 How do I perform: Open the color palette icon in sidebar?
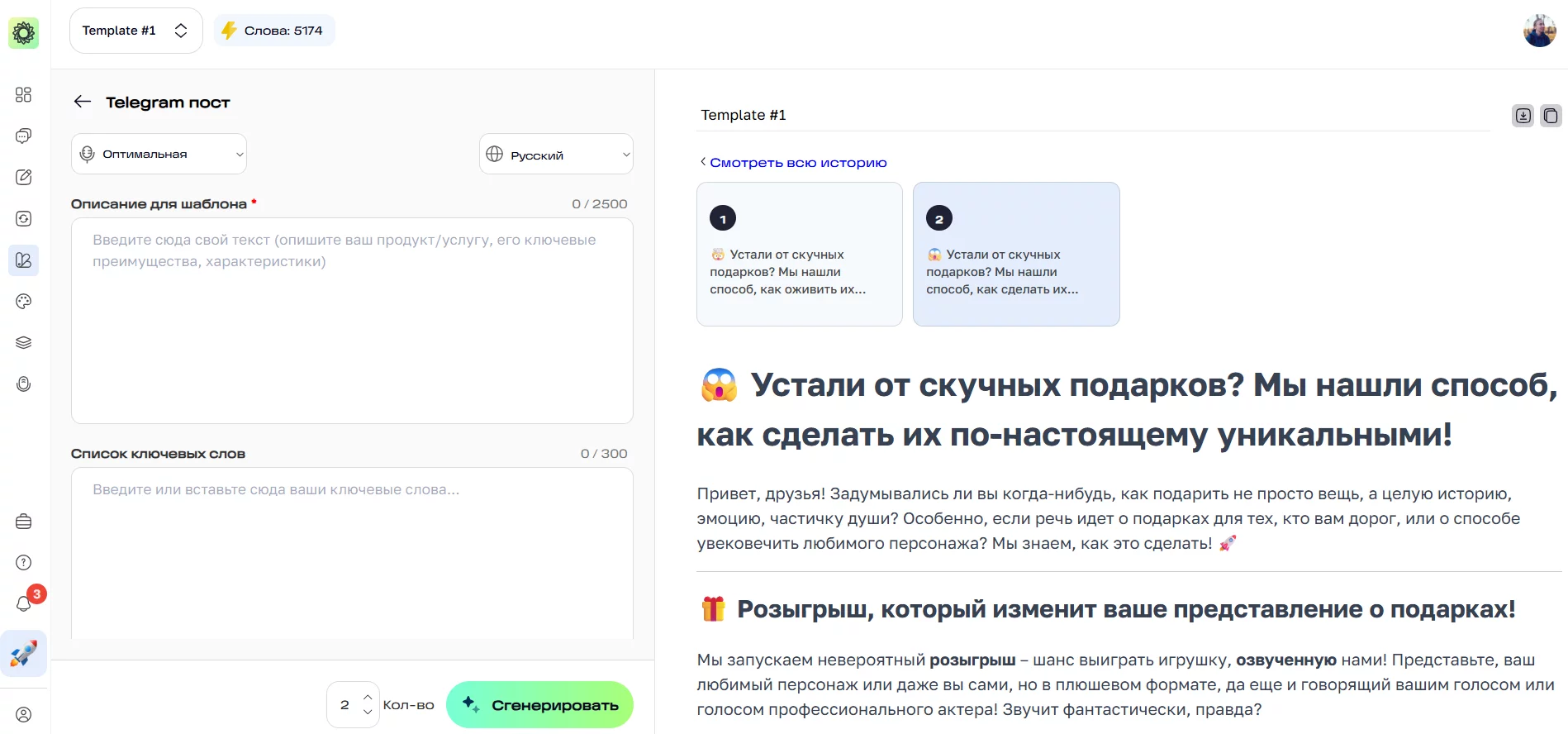tap(23, 302)
